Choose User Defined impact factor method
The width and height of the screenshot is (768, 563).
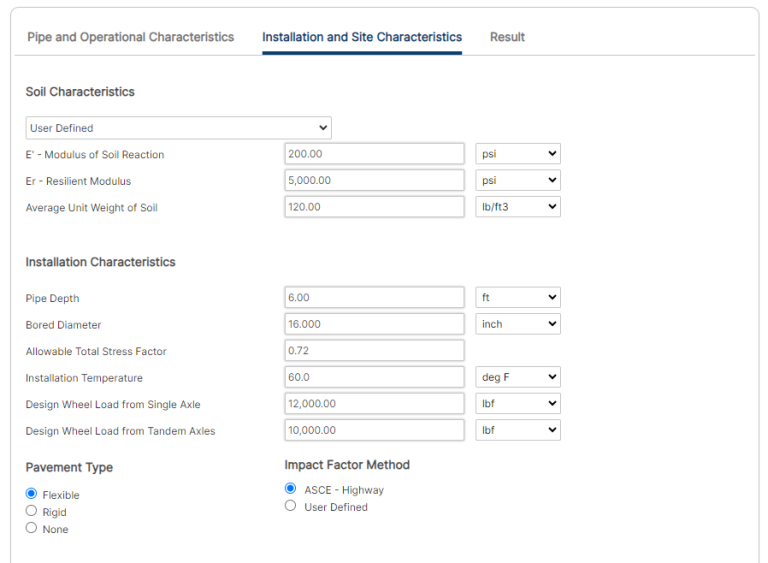[291, 506]
